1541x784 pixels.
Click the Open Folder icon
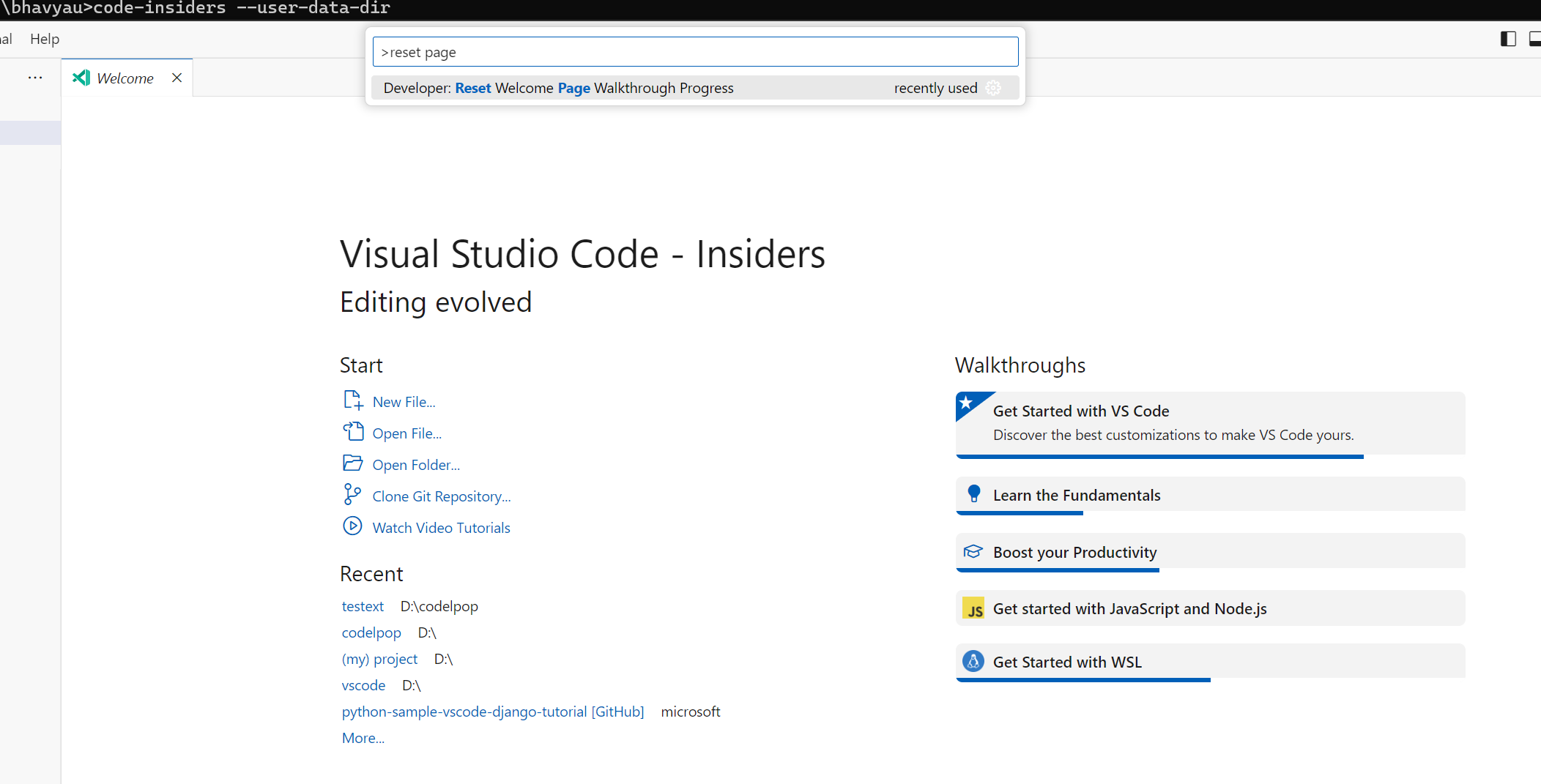pos(353,463)
